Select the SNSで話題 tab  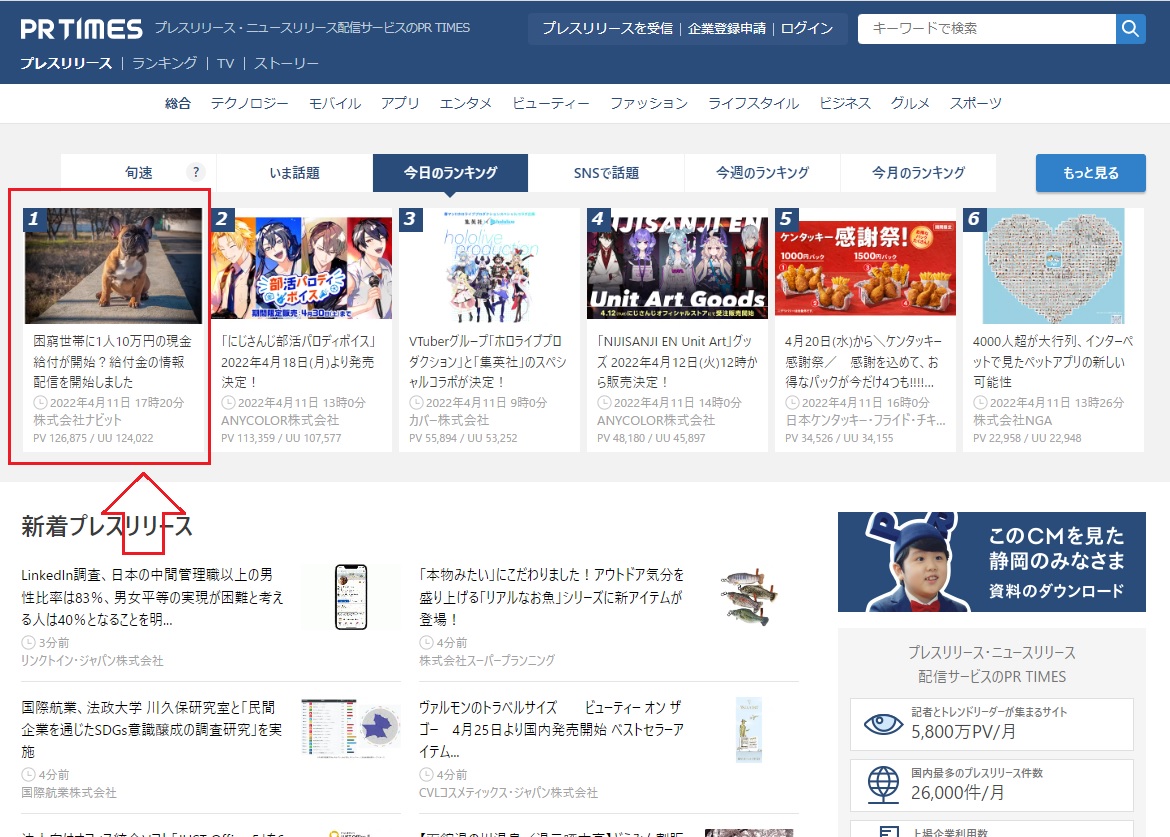pos(606,173)
